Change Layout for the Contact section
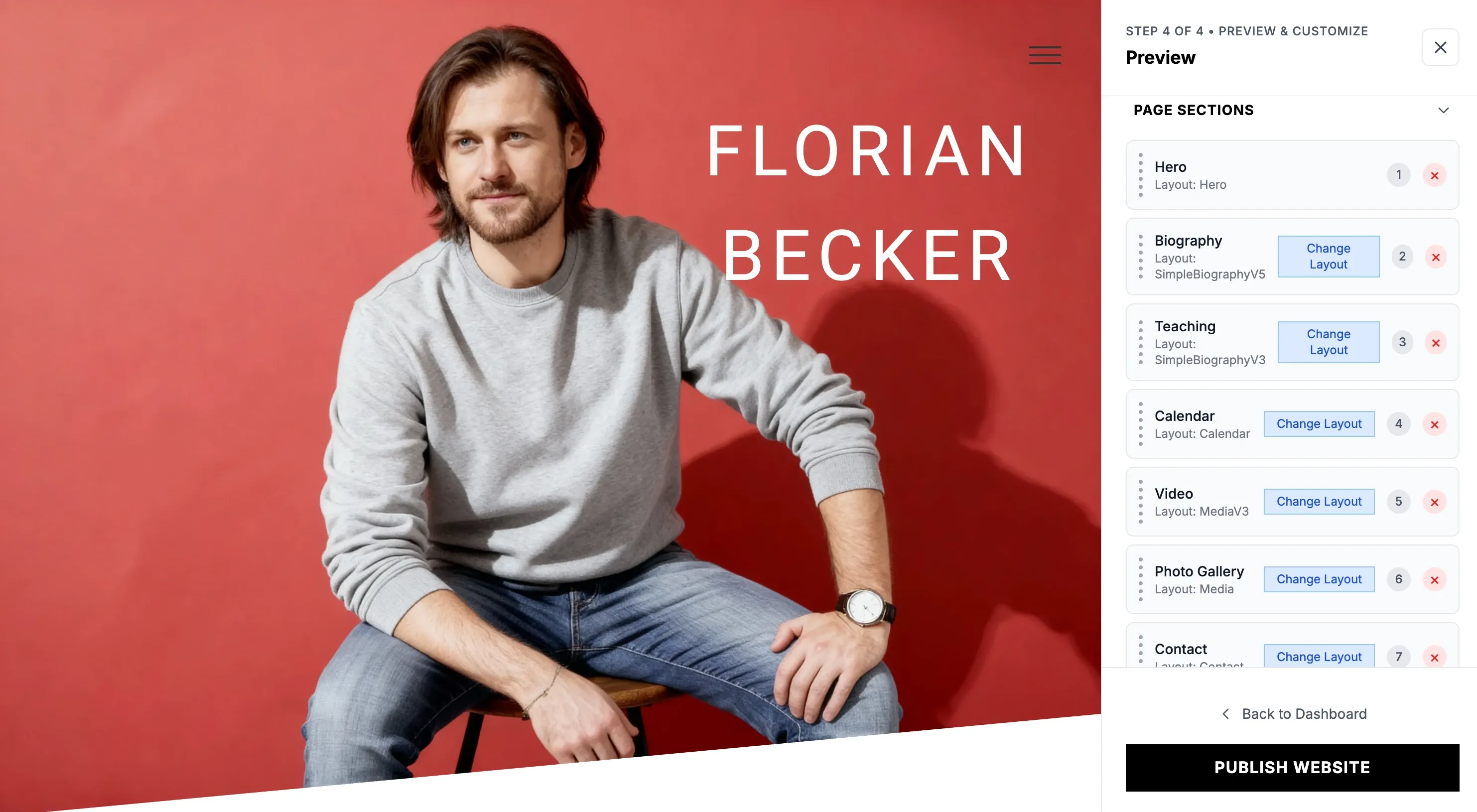1477x812 pixels. coord(1319,657)
